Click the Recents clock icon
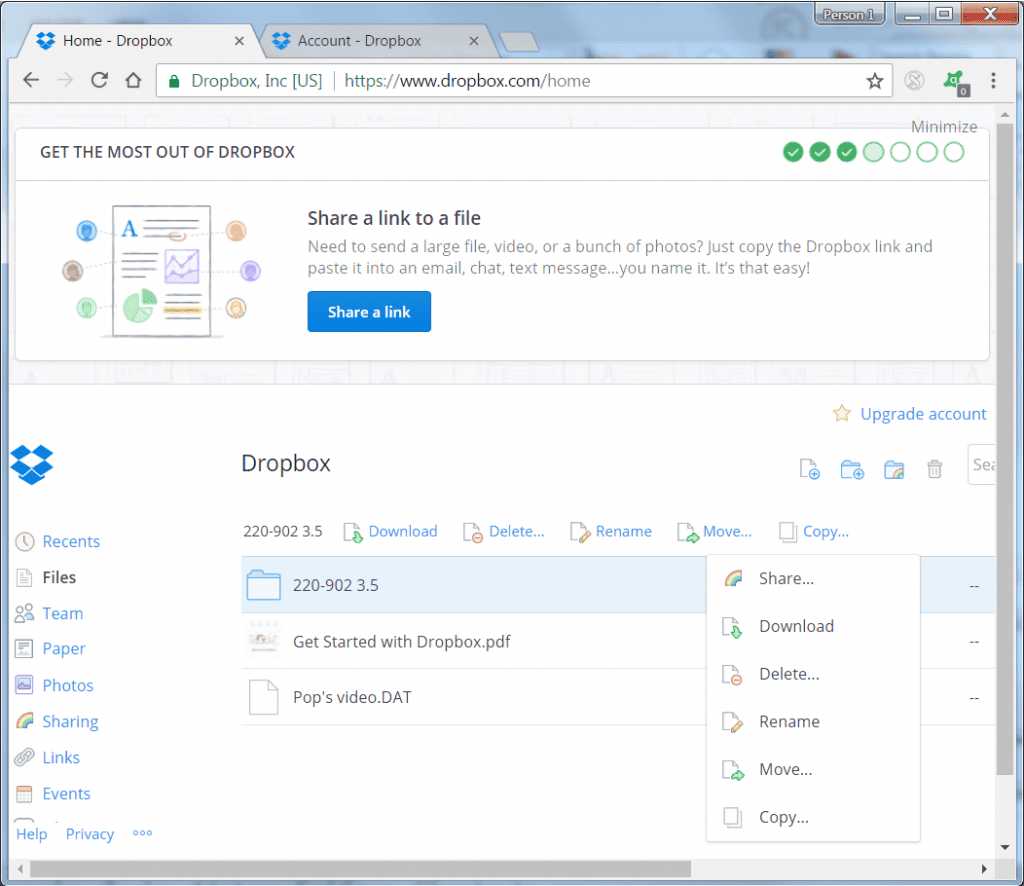The height and width of the screenshot is (886, 1024). pyautogui.click(x=25, y=541)
